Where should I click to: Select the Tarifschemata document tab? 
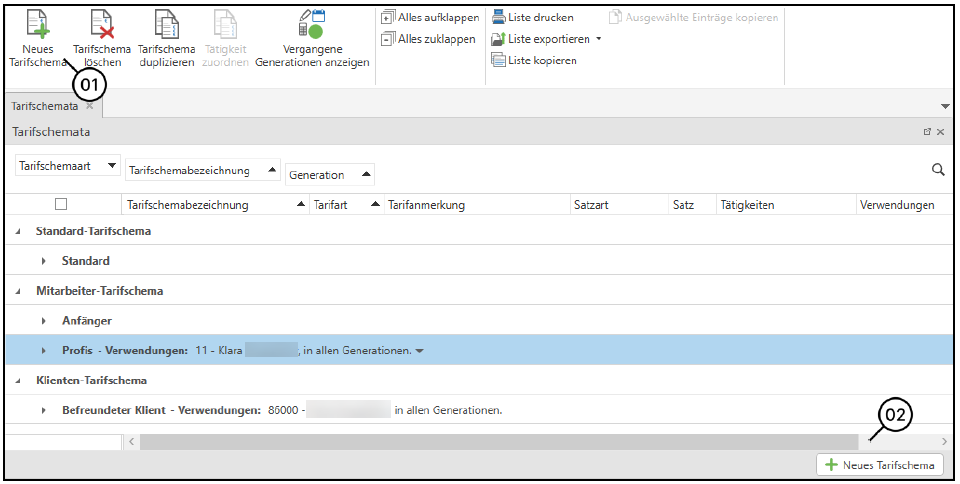pos(44,106)
